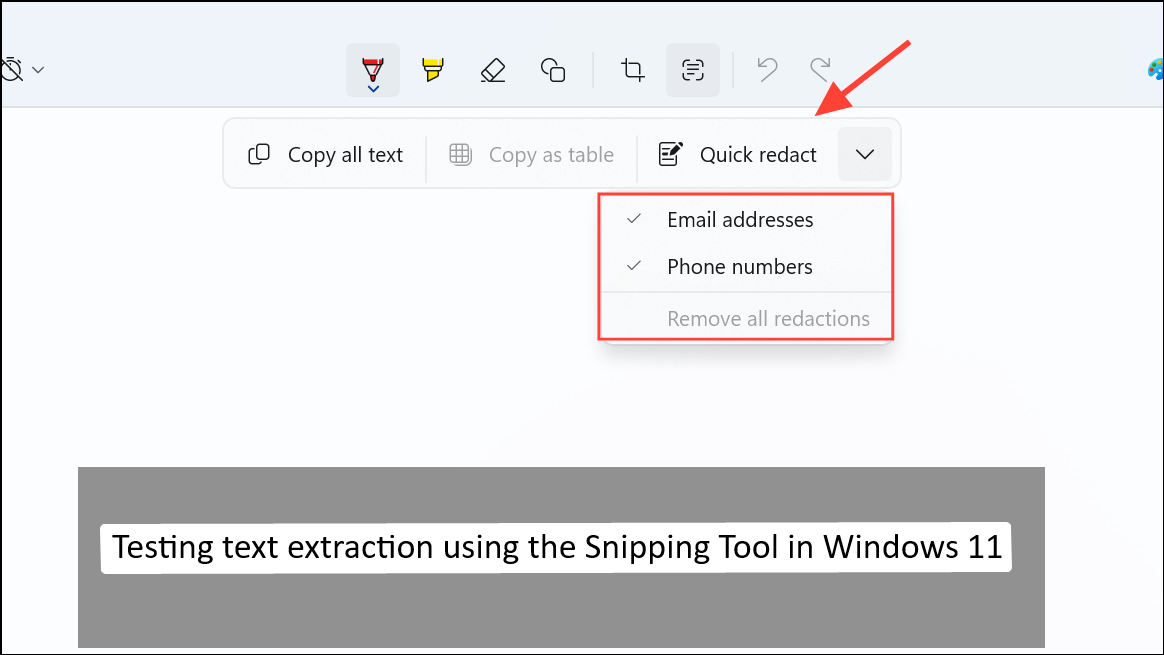Screen dimensions: 1164x655
Task: Select the Eraser tool
Action: 493,70
